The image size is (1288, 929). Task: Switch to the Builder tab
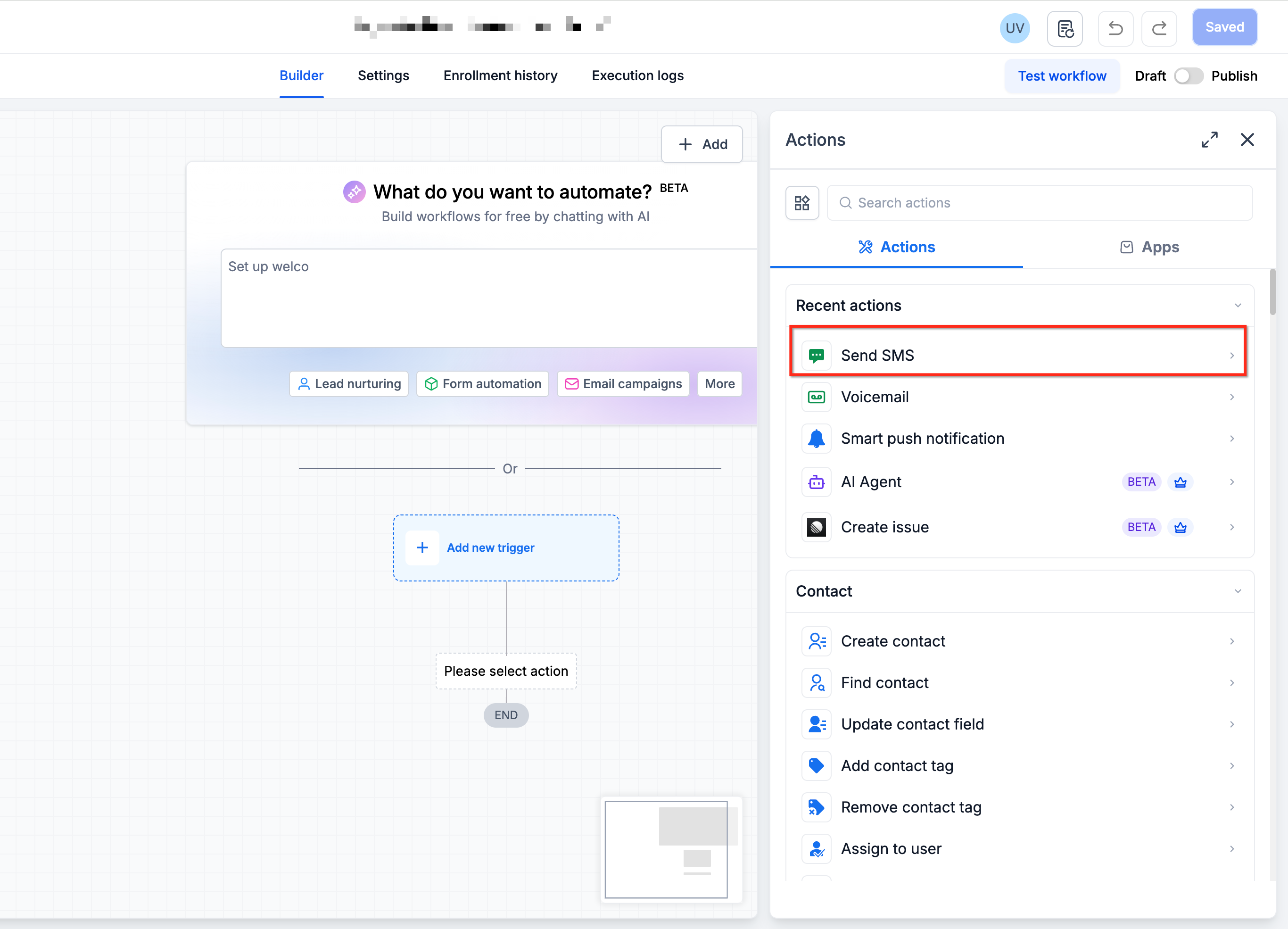pyautogui.click(x=301, y=75)
